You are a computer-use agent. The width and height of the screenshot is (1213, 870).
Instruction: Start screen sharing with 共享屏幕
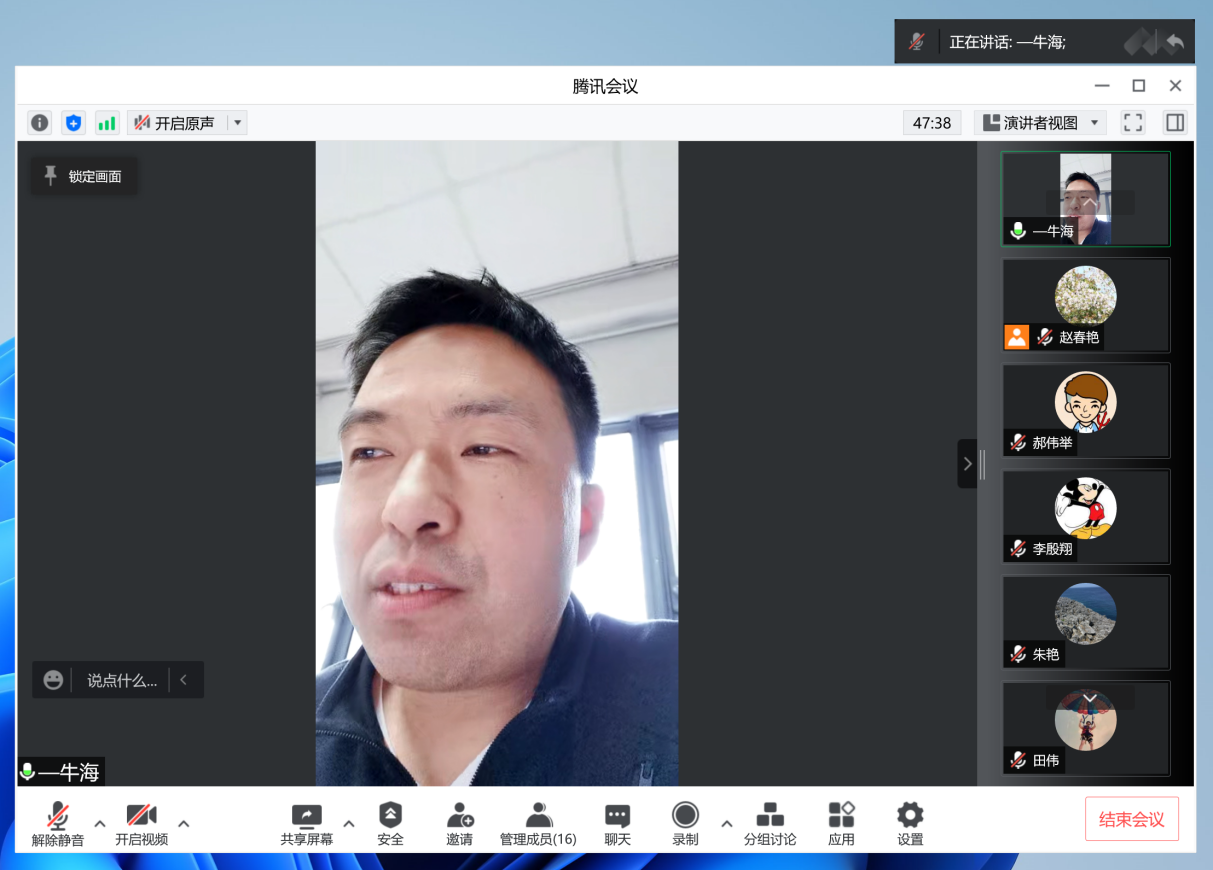[307, 824]
